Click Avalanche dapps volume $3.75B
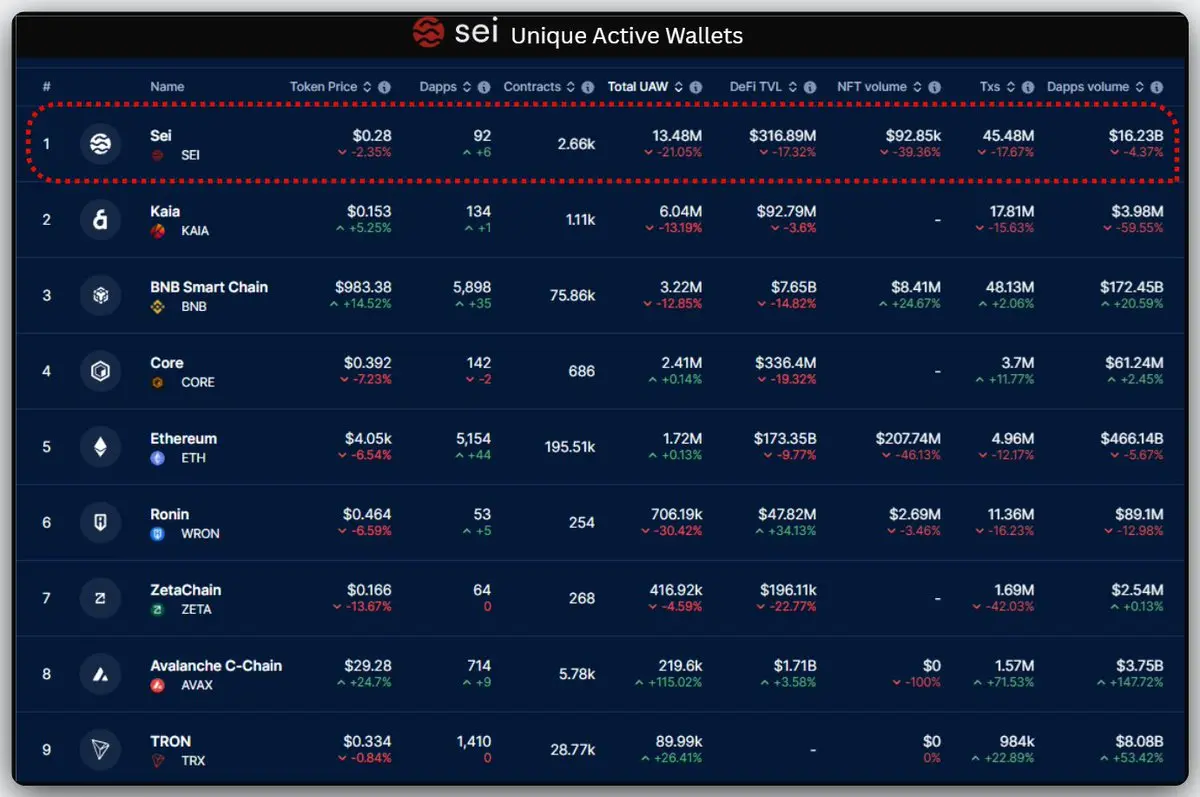This screenshot has width=1200, height=797. tap(1139, 665)
